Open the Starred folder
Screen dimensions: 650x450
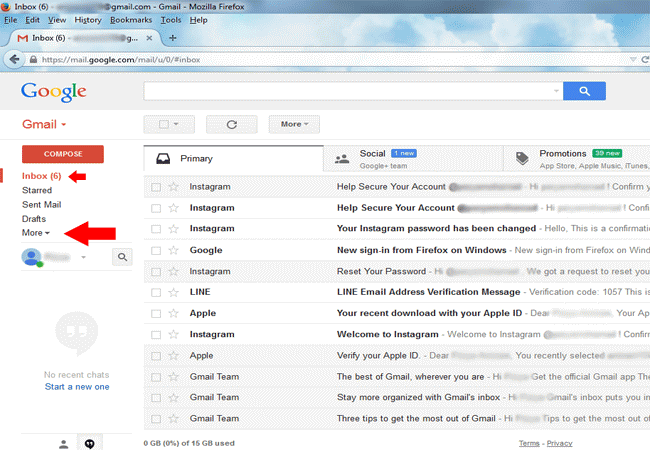click(x=37, y=191)
